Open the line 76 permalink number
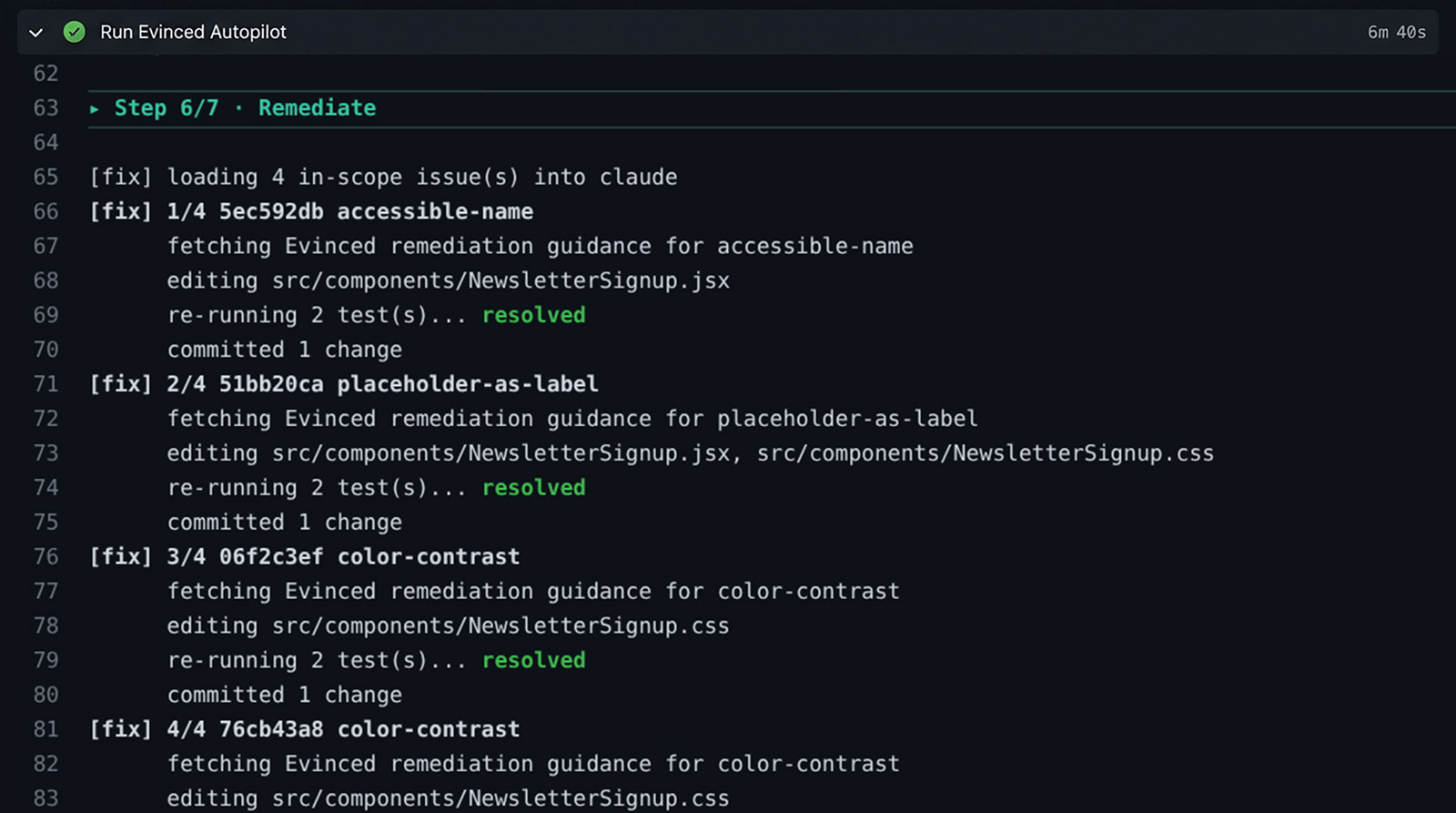1456x813 pixels. (45, 556)
